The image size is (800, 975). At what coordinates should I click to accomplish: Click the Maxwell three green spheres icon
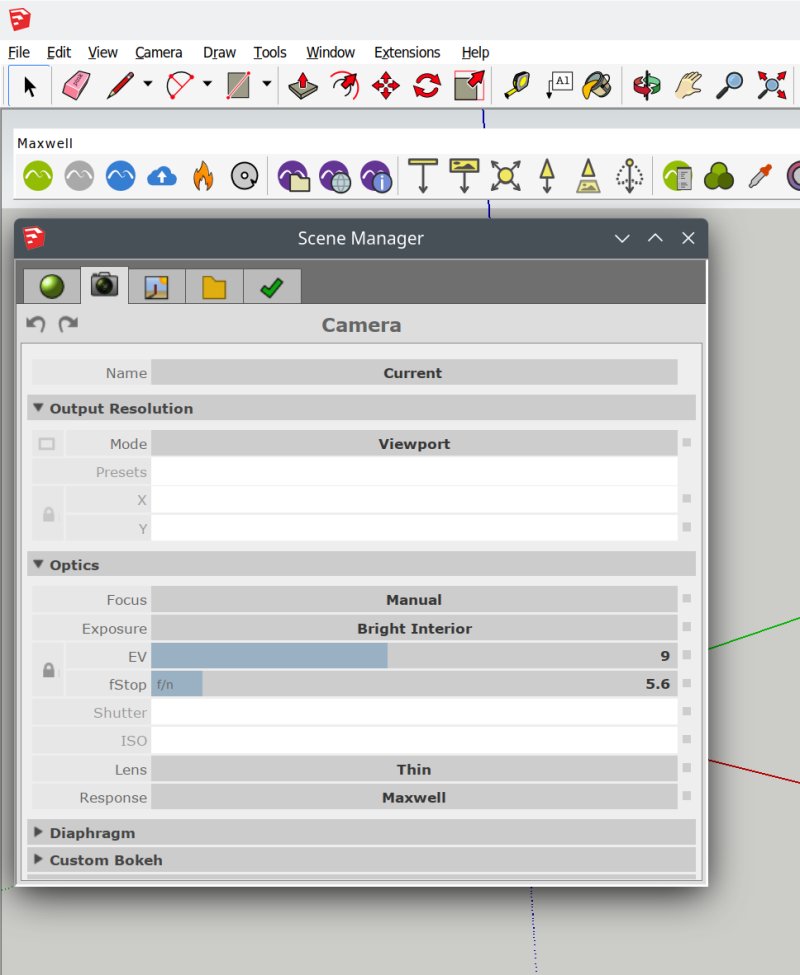click(x=719, y=176)
